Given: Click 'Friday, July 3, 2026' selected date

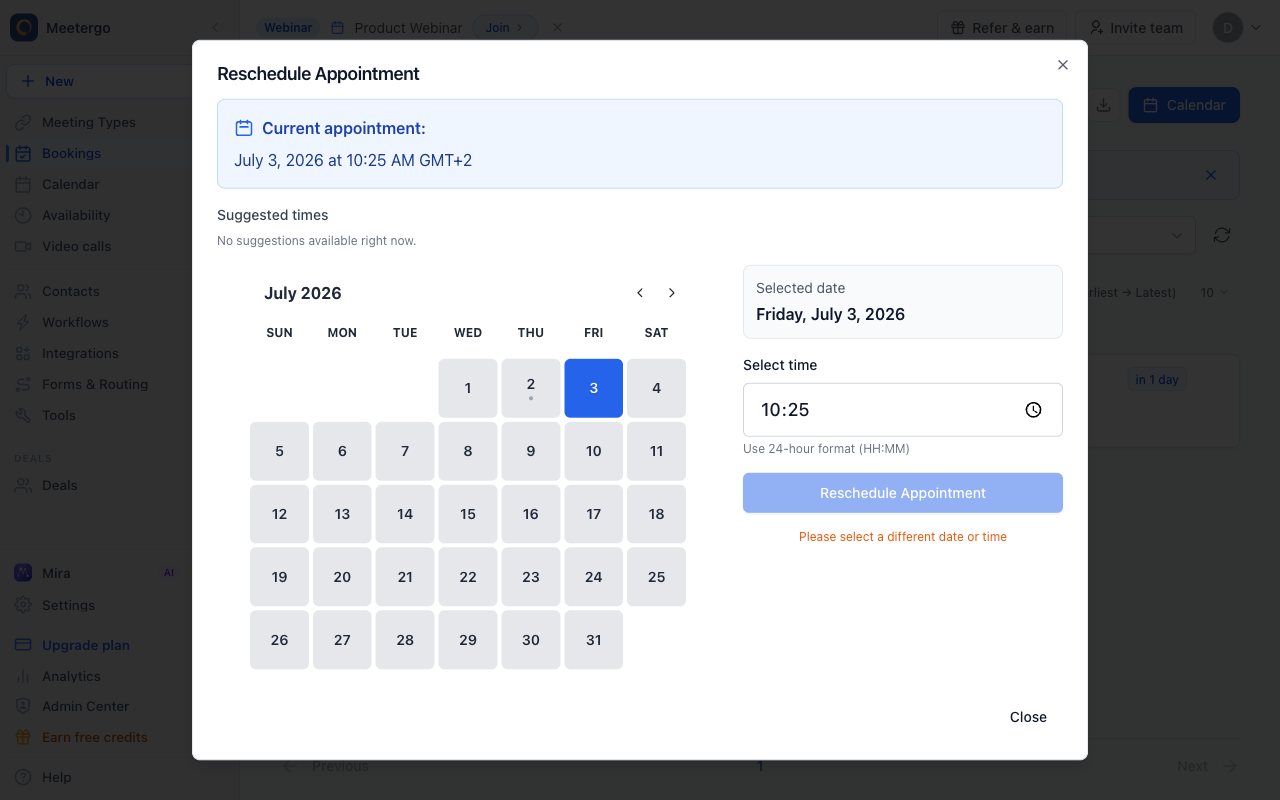Looking at the screenshot, I should click(830, 314).
